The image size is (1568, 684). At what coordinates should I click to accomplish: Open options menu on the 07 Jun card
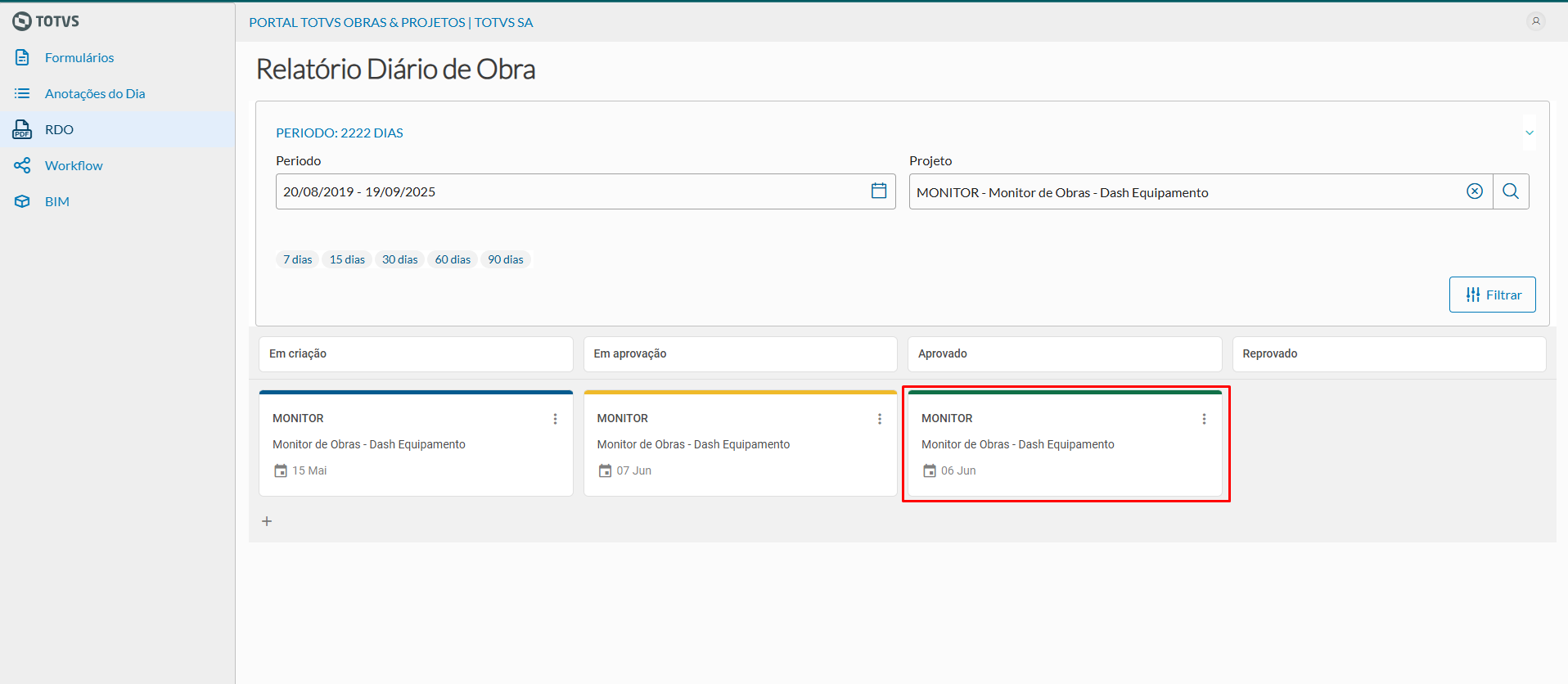880,419
